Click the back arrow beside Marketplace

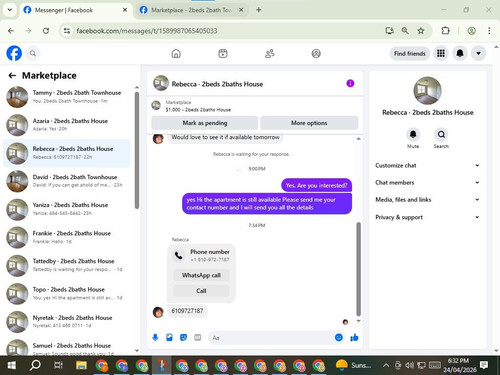(x=12, y=76)
